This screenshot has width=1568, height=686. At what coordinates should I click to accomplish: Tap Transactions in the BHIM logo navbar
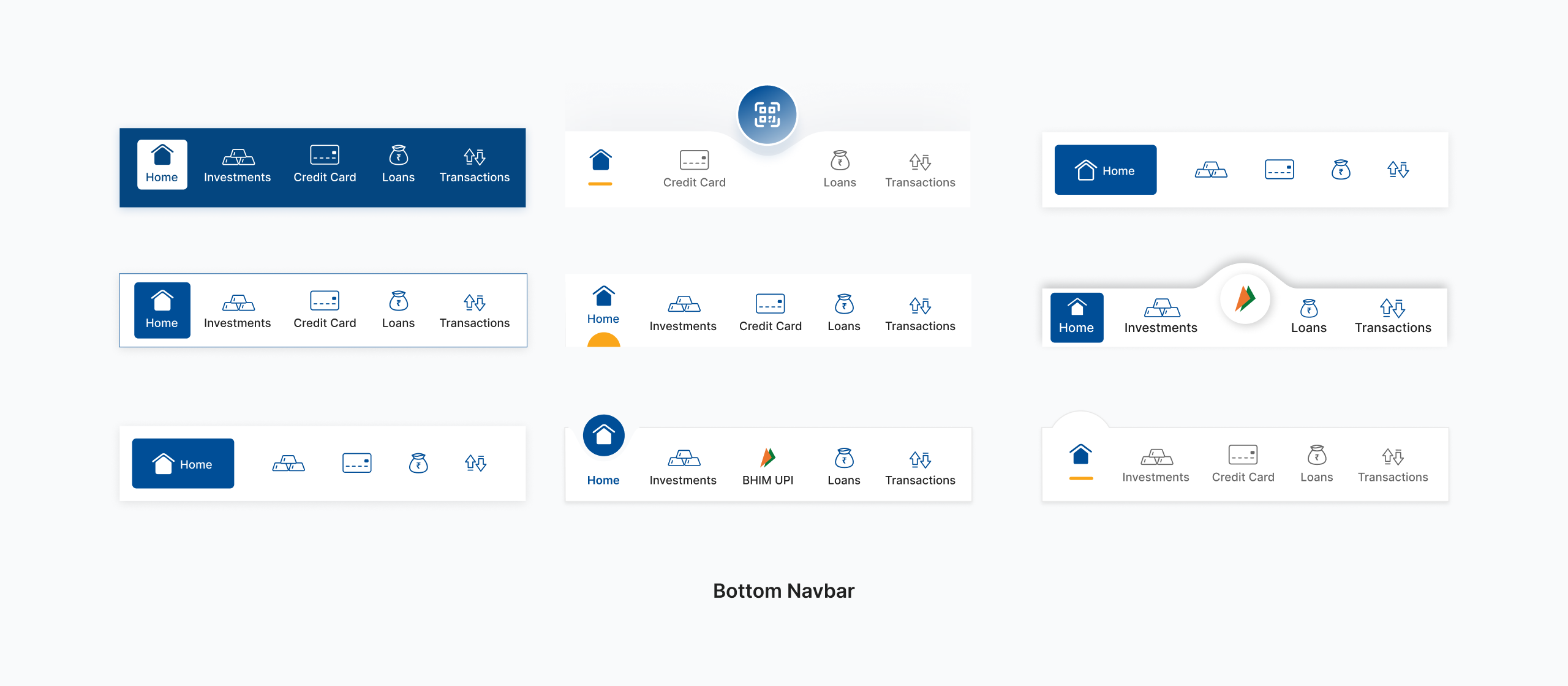pos(1392,316)
